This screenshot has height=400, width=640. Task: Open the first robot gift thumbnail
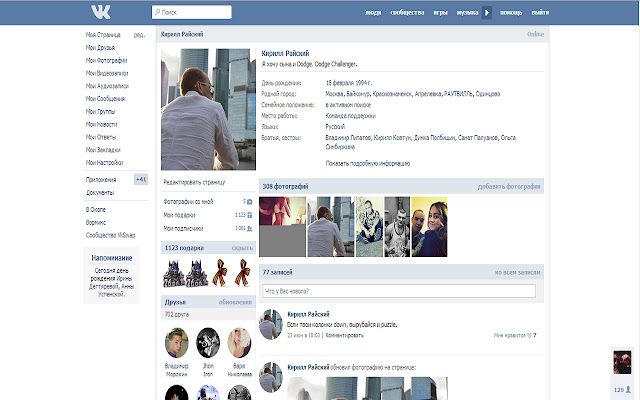coord(173,273)
